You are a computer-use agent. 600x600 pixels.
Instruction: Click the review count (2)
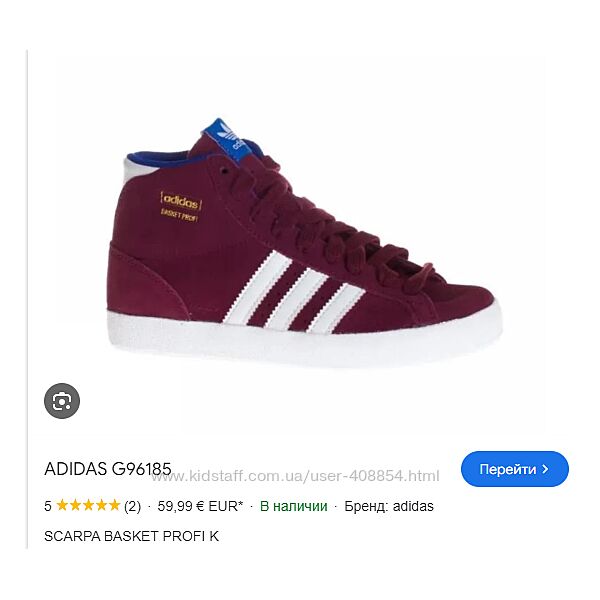pos(132,506)
